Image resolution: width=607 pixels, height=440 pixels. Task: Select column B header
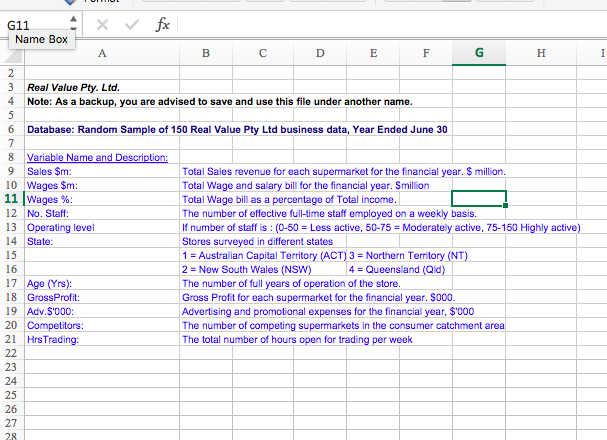(x=206, y=53)
